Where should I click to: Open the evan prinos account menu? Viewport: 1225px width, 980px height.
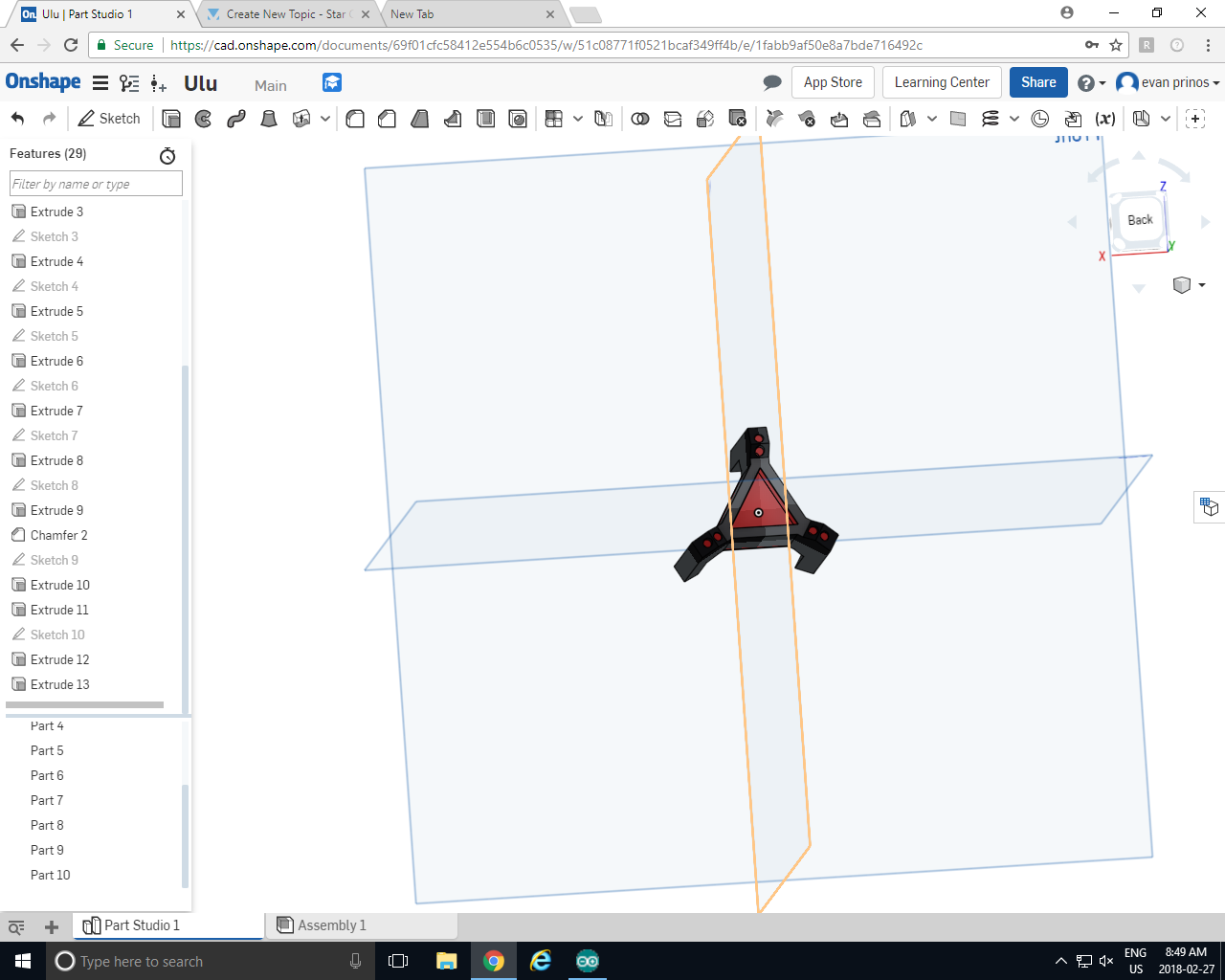point(1168,82)
